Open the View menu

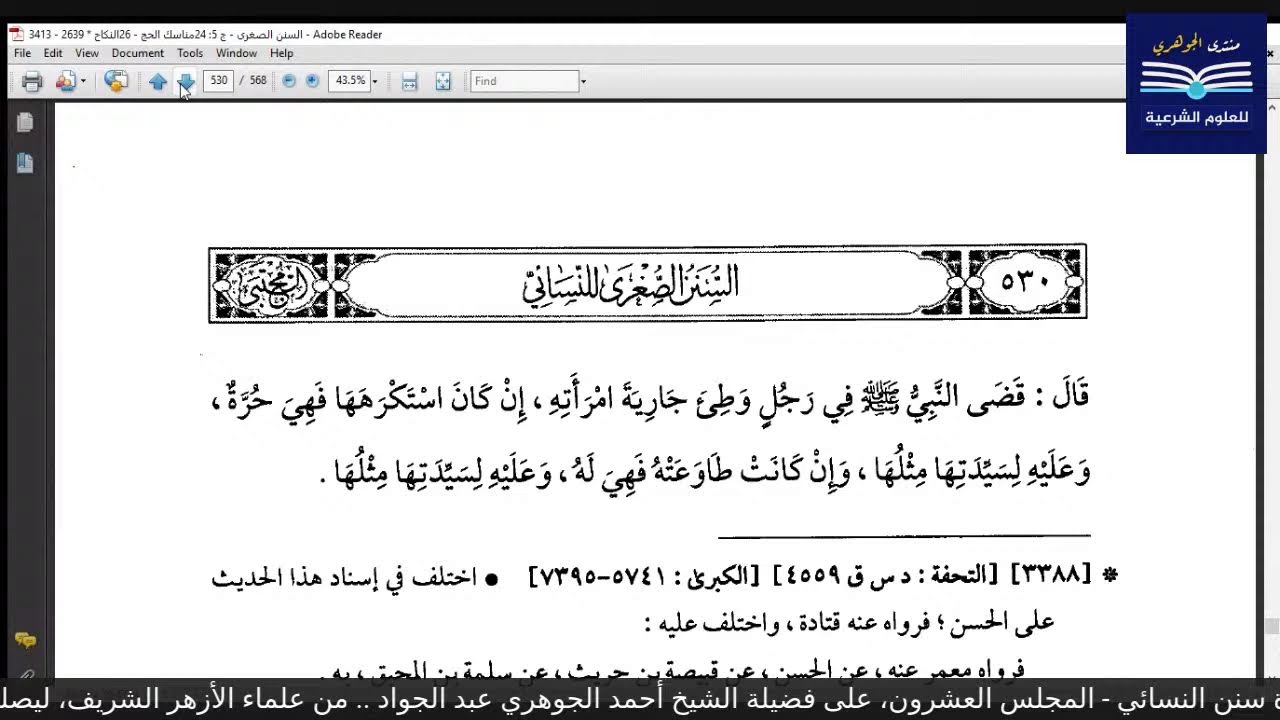(87, 53)
